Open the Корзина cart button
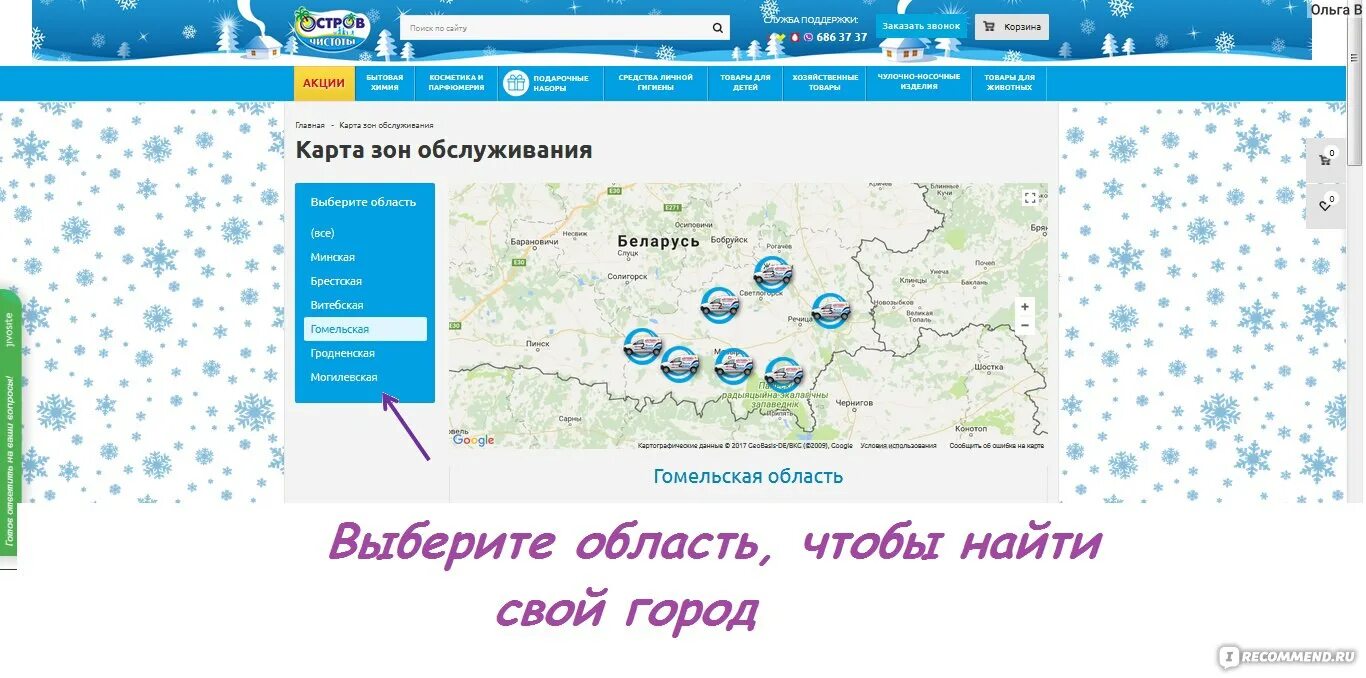This screenshot has height=678, width=1366. [1012, 27]
